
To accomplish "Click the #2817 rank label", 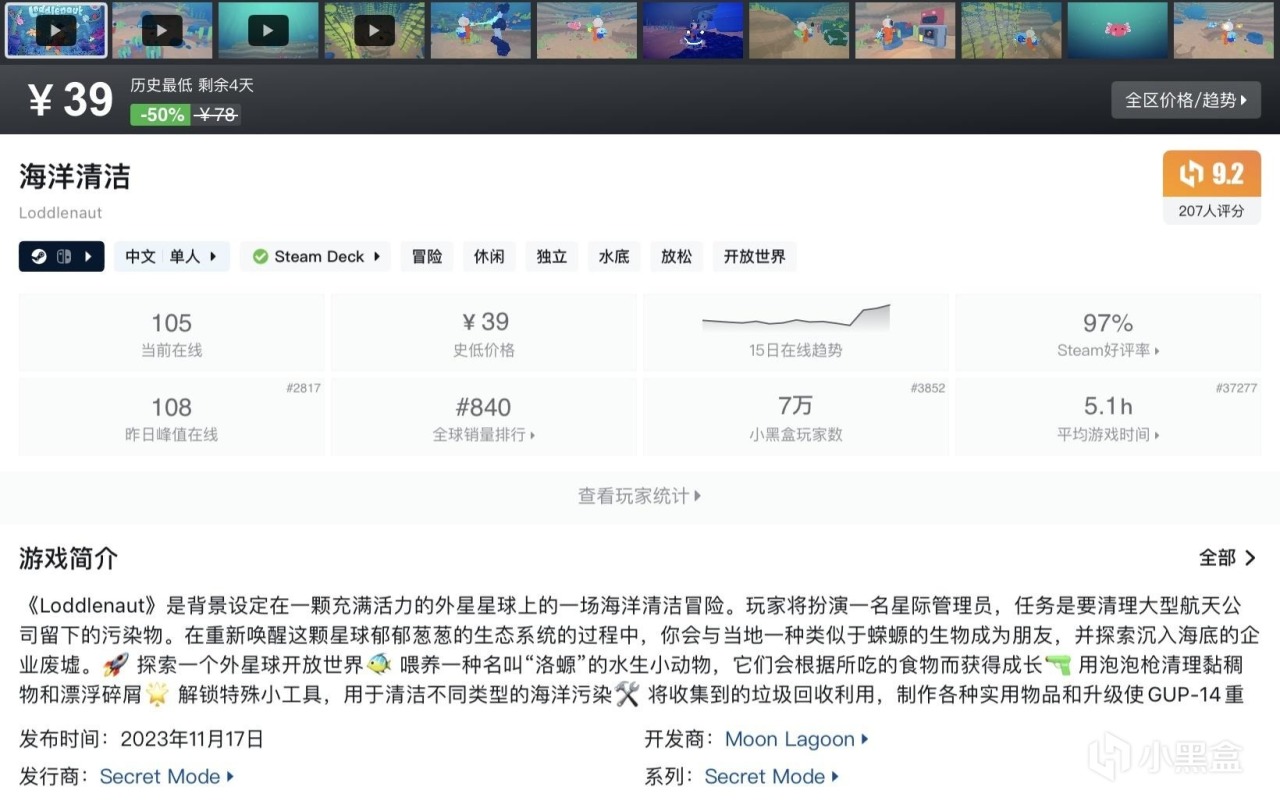I will coord(302,388).
